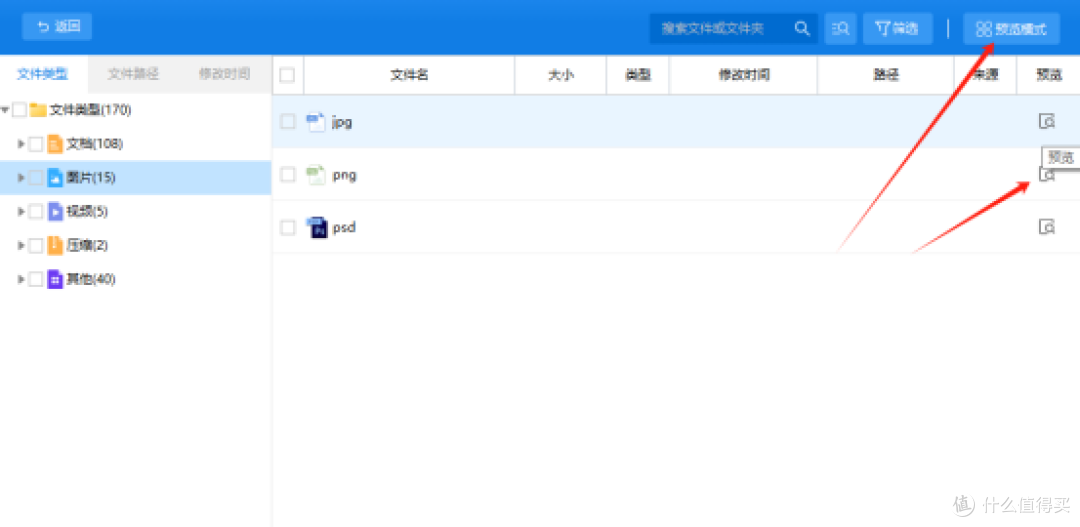Select the psd row name
The image size is (1080, 527).
[x=344, y=227]
